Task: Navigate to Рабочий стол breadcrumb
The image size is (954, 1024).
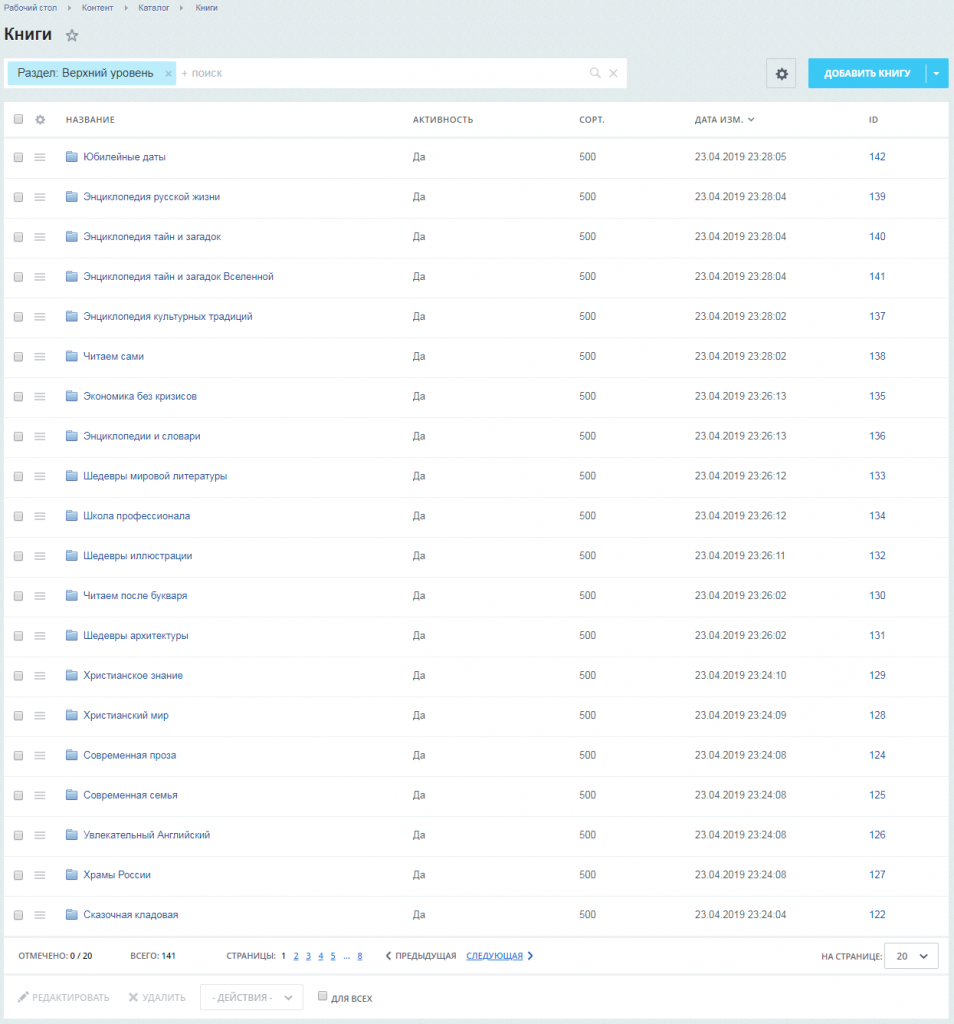Action: point(31,8)
